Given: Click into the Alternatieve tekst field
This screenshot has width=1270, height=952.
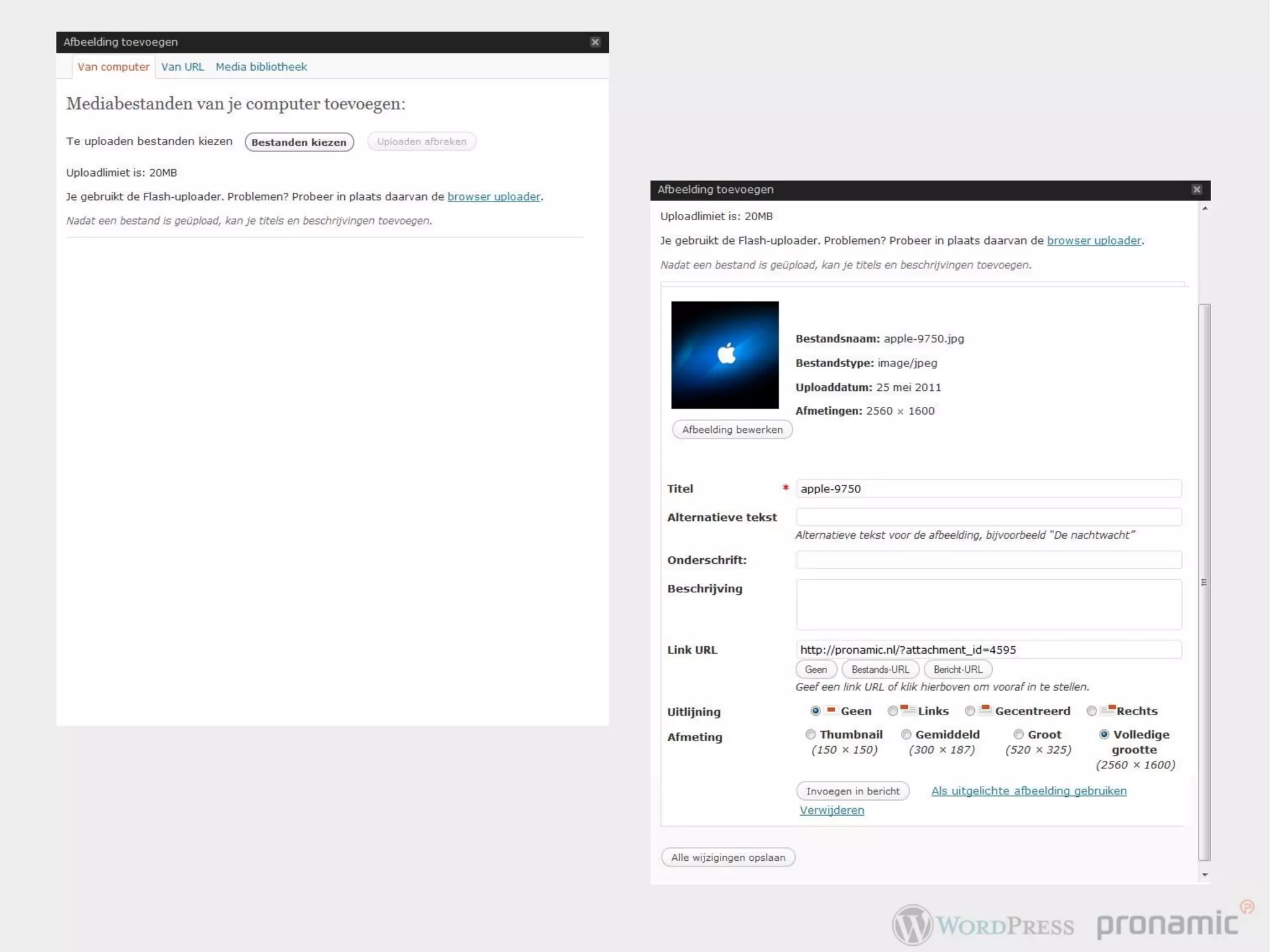Looking at the screenshot, I should tap(988, 517).
